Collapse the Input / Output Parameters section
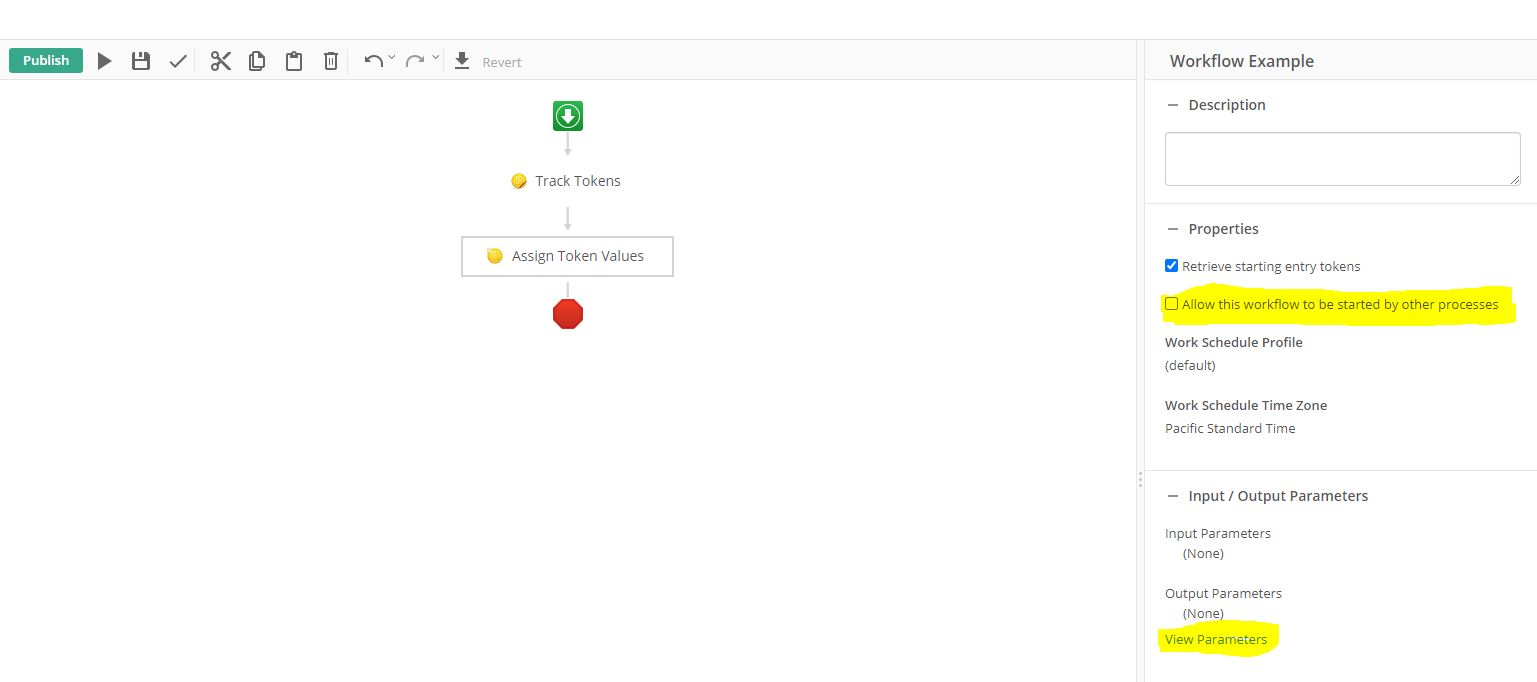The image size is (1537, 682). [x=1173, y=496]
